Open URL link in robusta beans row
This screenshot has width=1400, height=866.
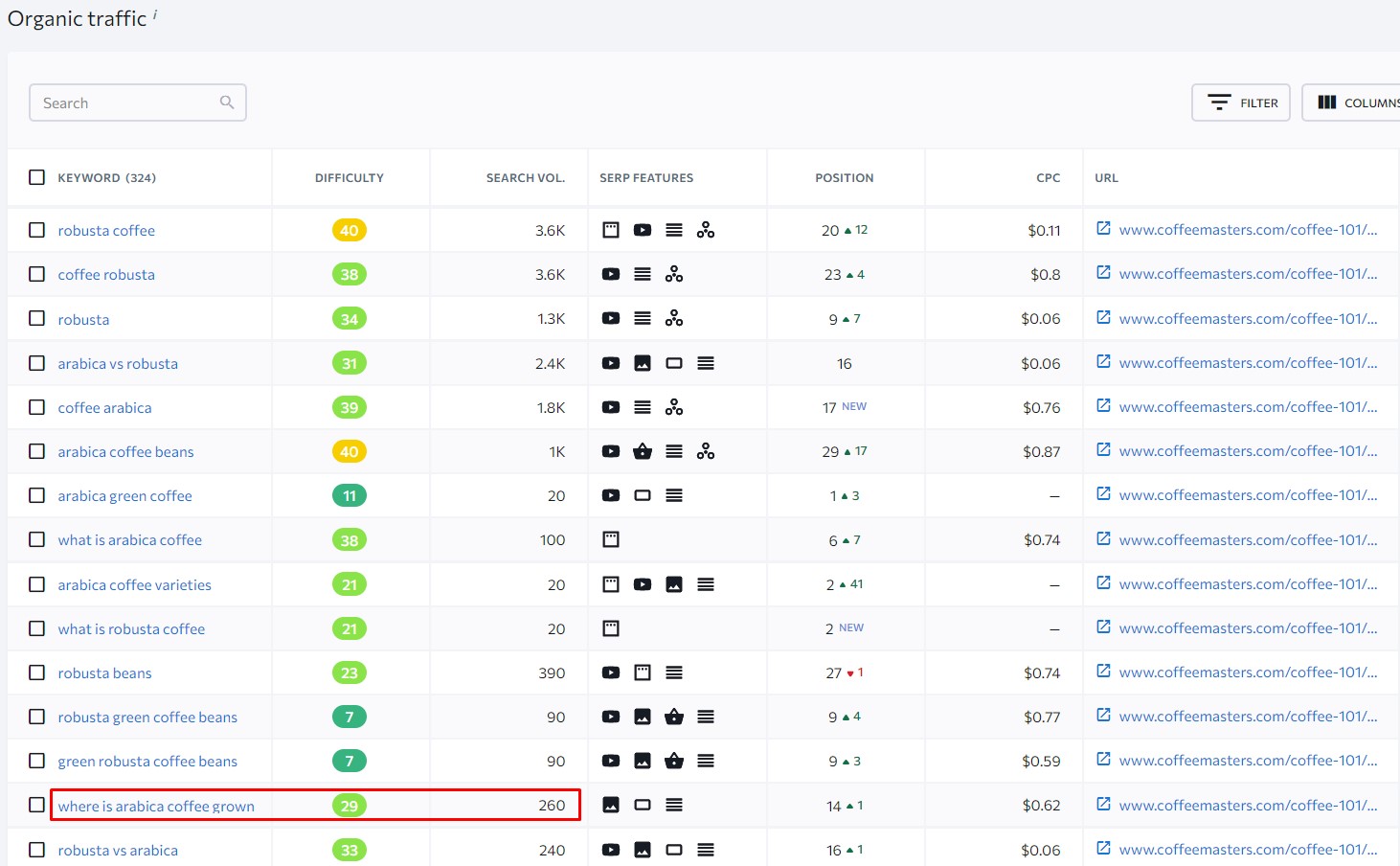pos(1248,672)
